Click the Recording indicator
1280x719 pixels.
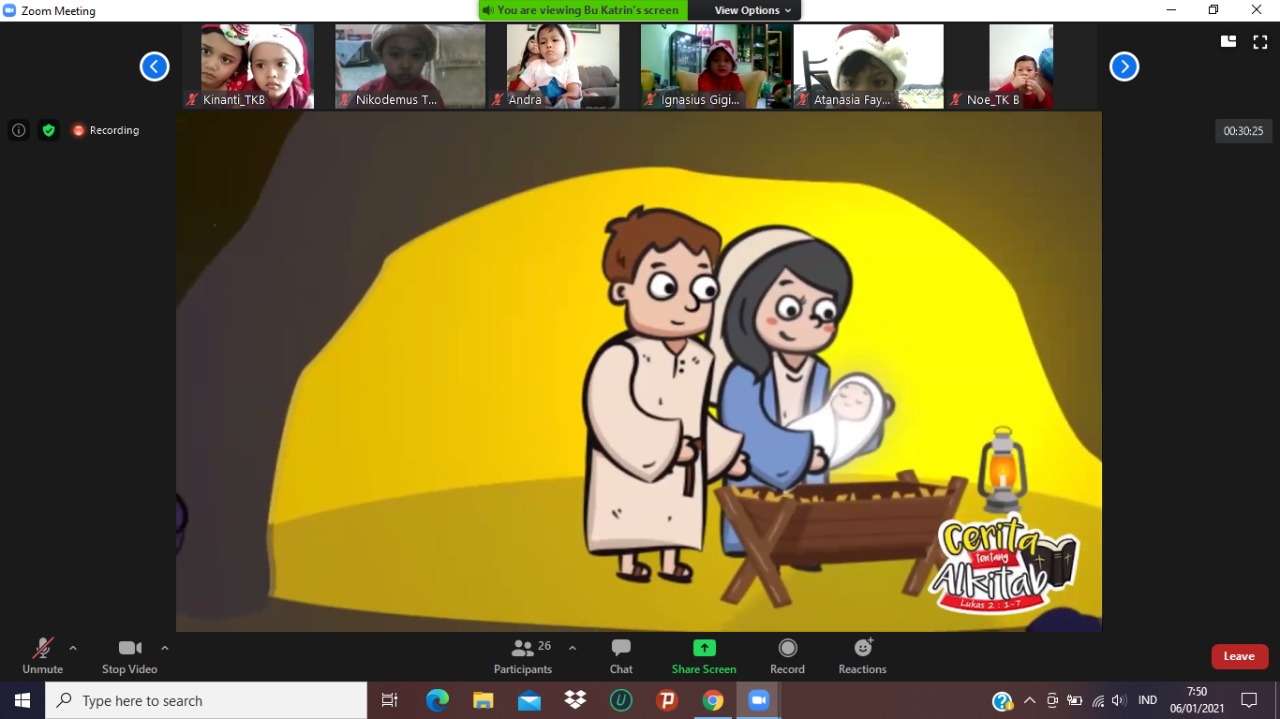coord(105,130)
